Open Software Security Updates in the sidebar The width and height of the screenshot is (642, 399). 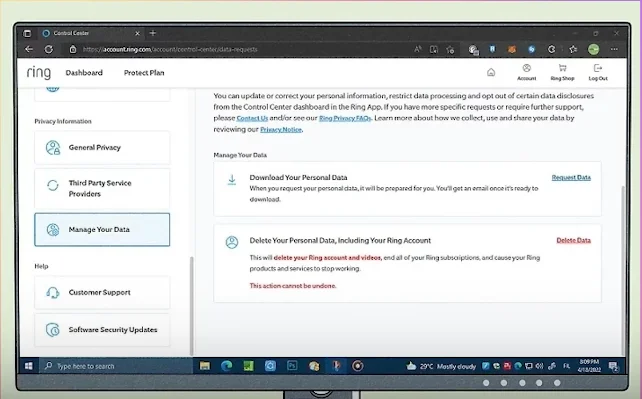click(102, 329)
